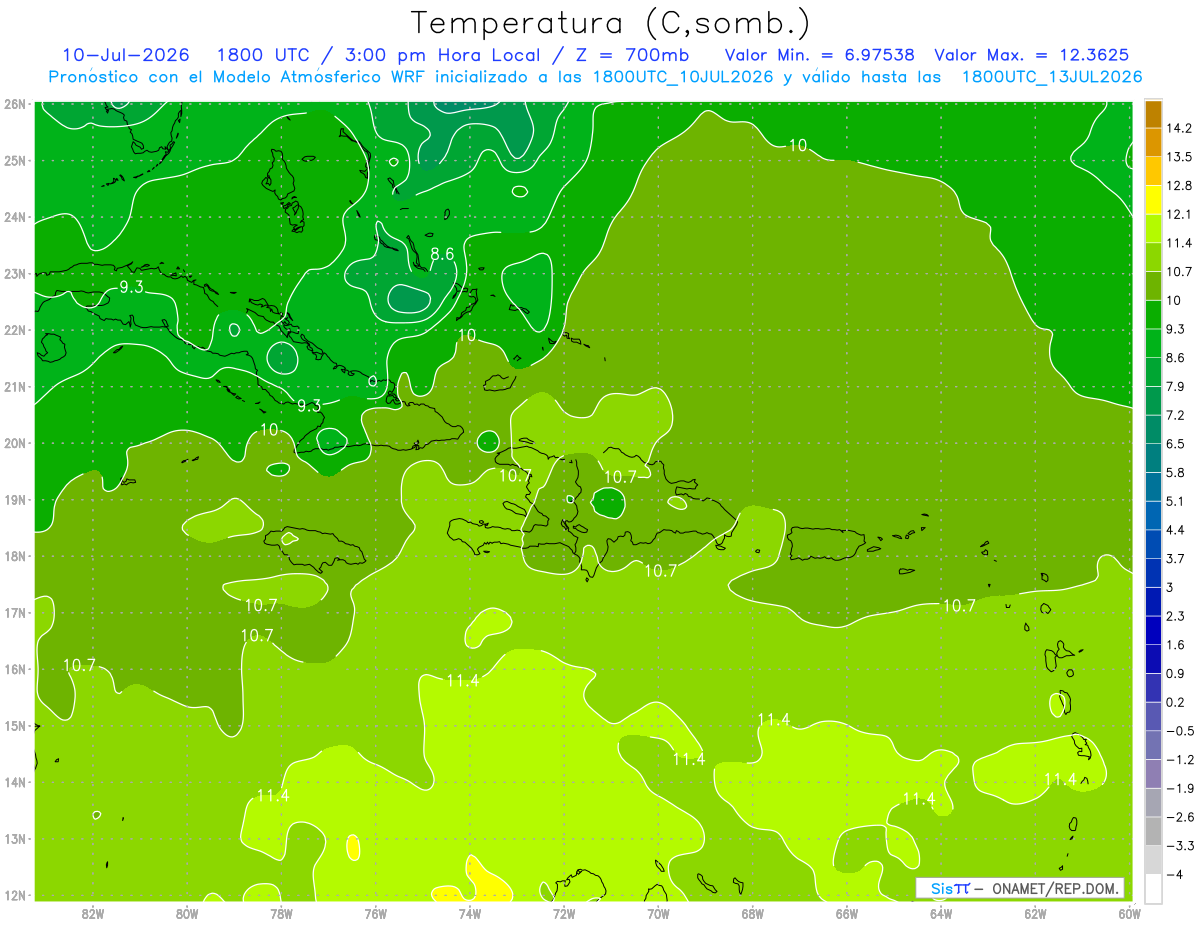Click the colorbar scale label -2.6
1200x927 pixels.
point(1181,816)
